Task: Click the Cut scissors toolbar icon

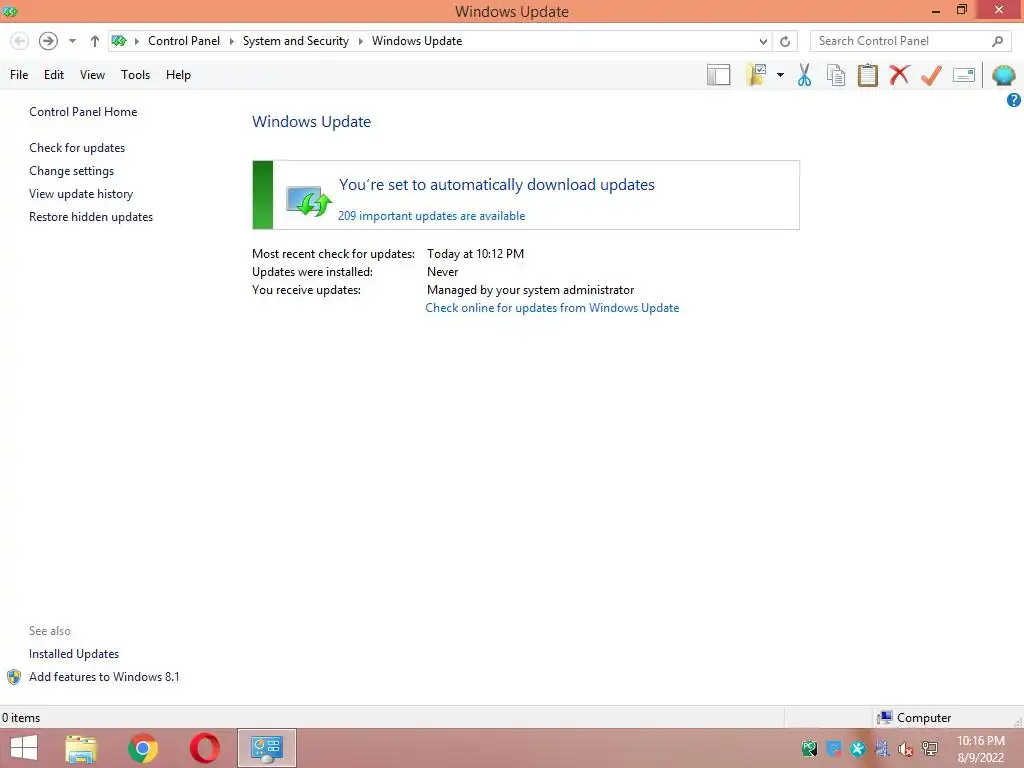Action: pyautogui.click(x=804, y=75)
